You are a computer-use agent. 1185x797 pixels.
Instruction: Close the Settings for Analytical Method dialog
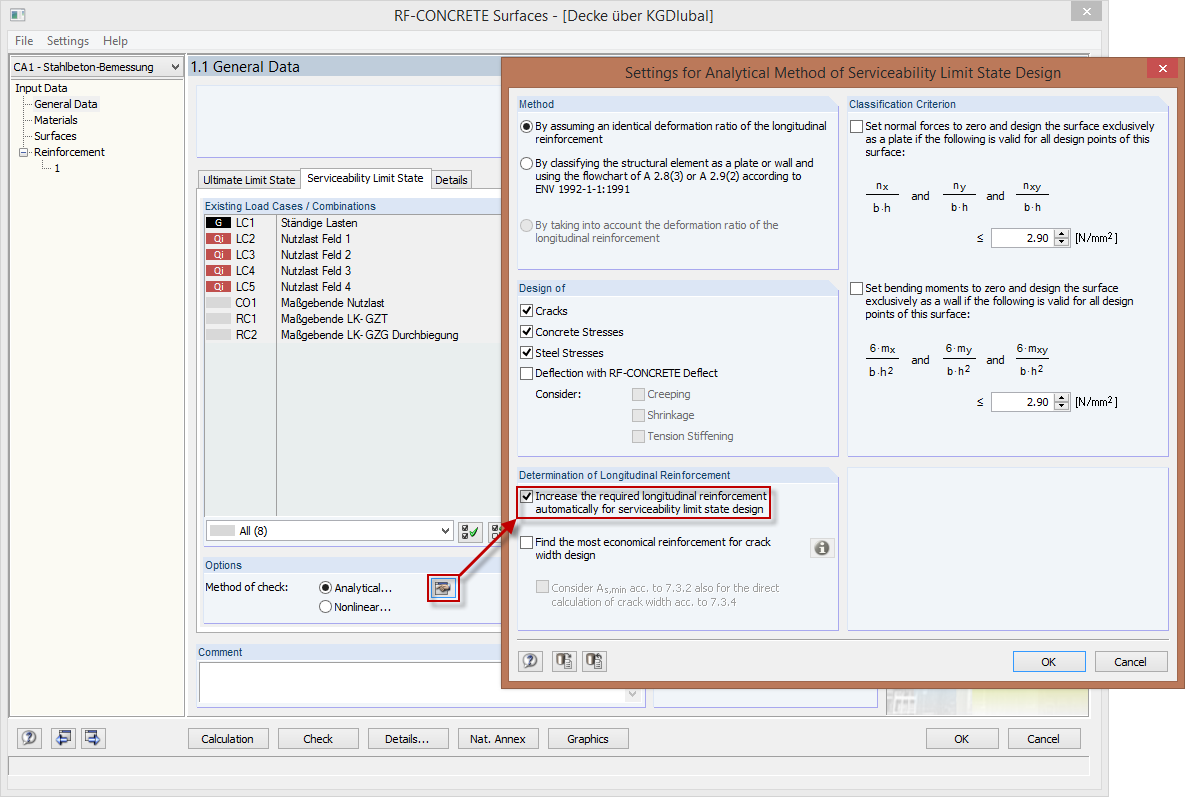click(x=1162, y=69)
